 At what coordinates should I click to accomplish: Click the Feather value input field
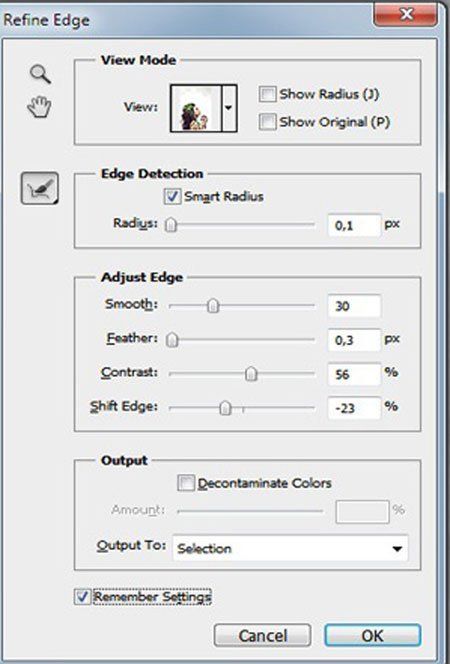click(354, 340)
